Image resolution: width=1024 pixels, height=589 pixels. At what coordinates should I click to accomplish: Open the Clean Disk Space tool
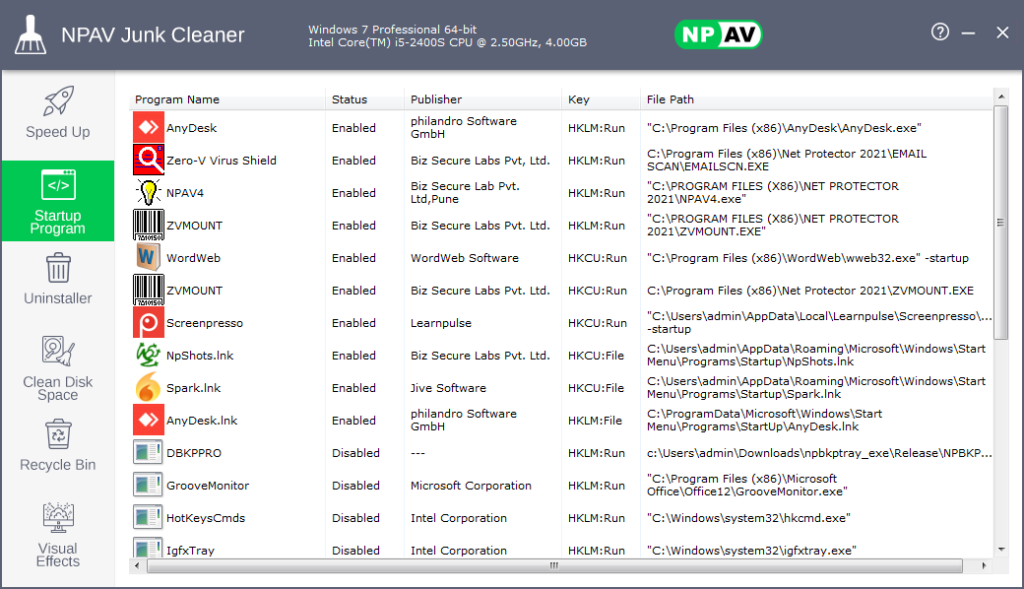coord(57,368)
